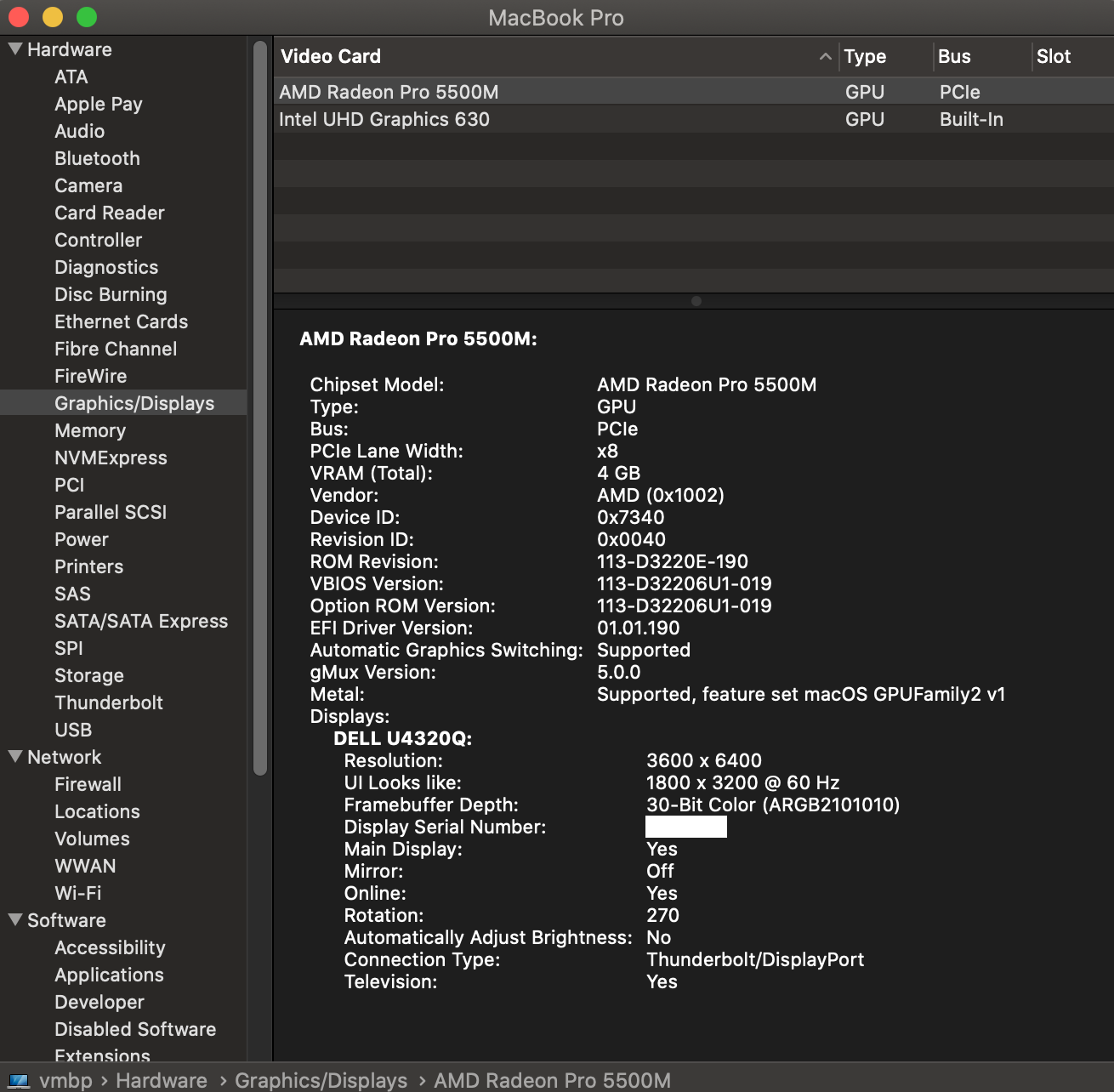Select Accessibility under Software
This screenshot has width=1114, height=1092.
111,947
